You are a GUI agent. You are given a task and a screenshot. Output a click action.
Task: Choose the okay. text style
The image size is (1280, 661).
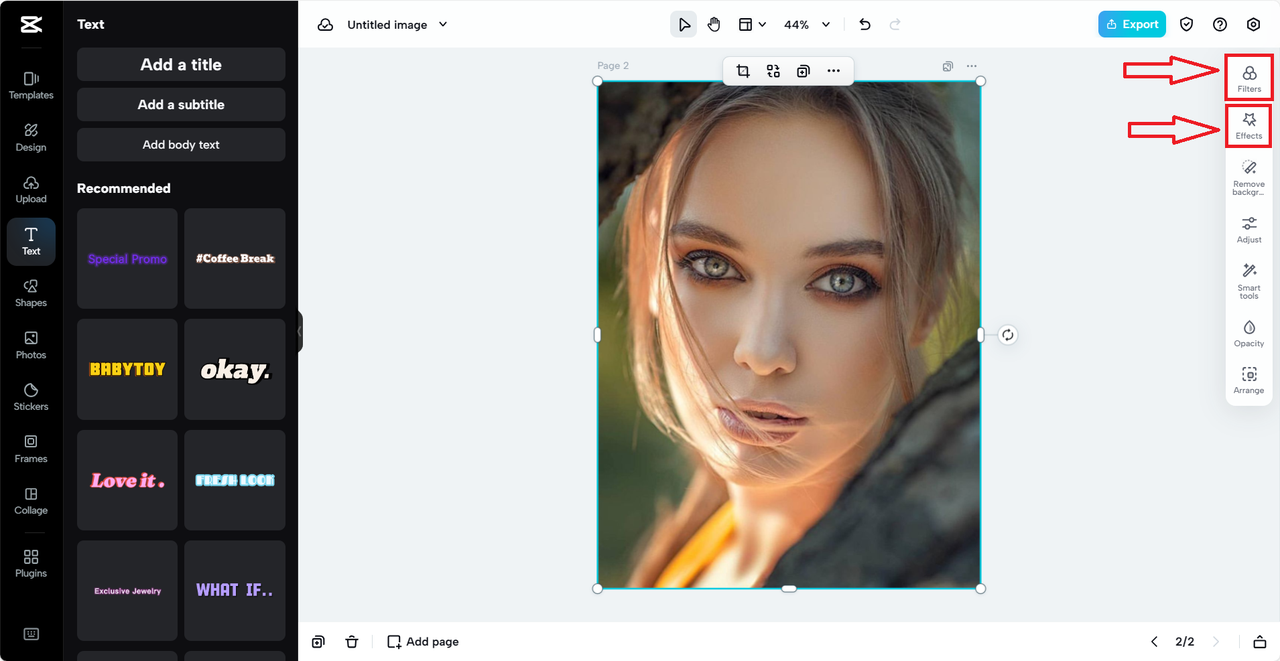click(235, 369)
